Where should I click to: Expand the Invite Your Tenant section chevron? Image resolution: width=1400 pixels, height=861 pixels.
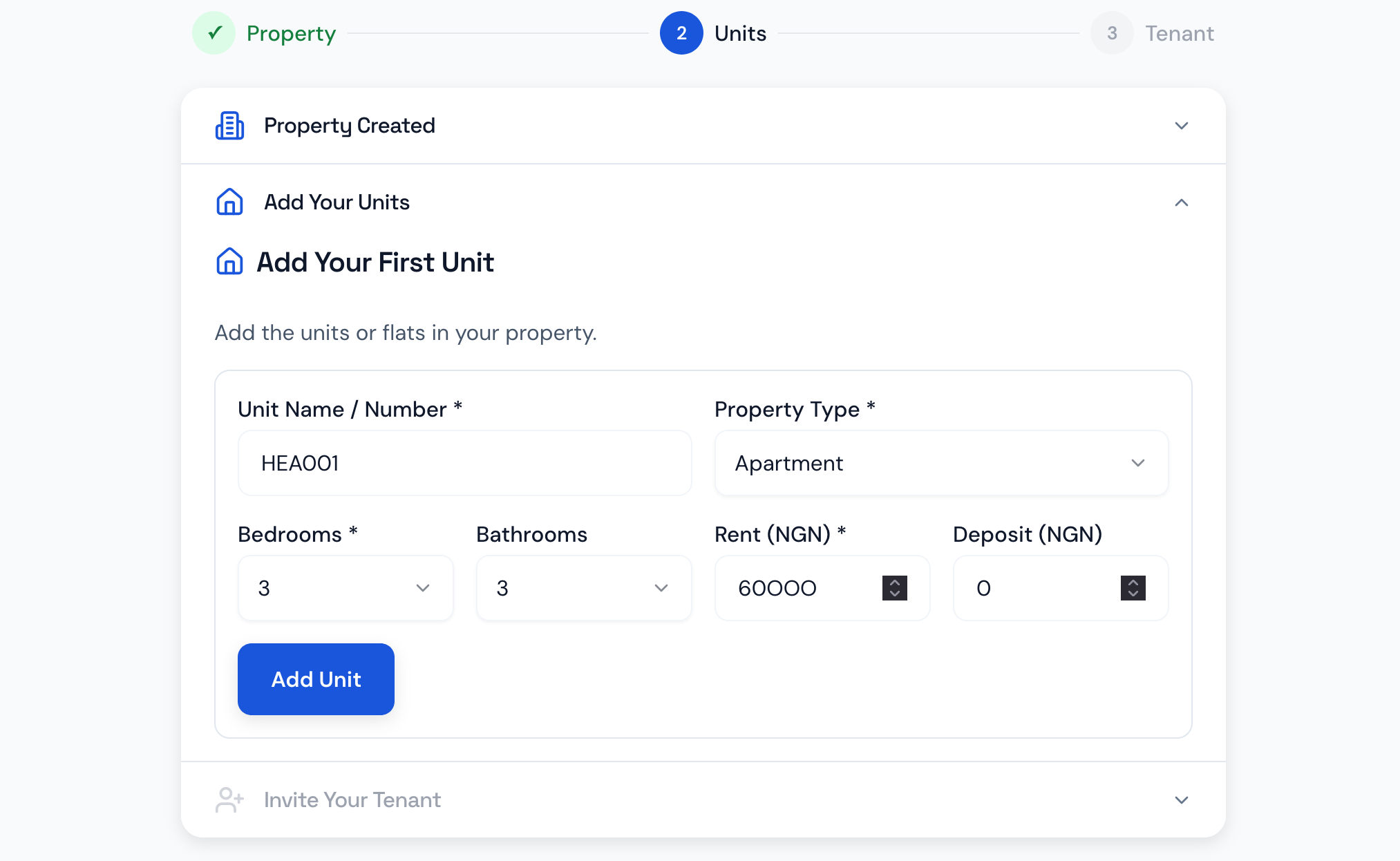[1182, 800]
